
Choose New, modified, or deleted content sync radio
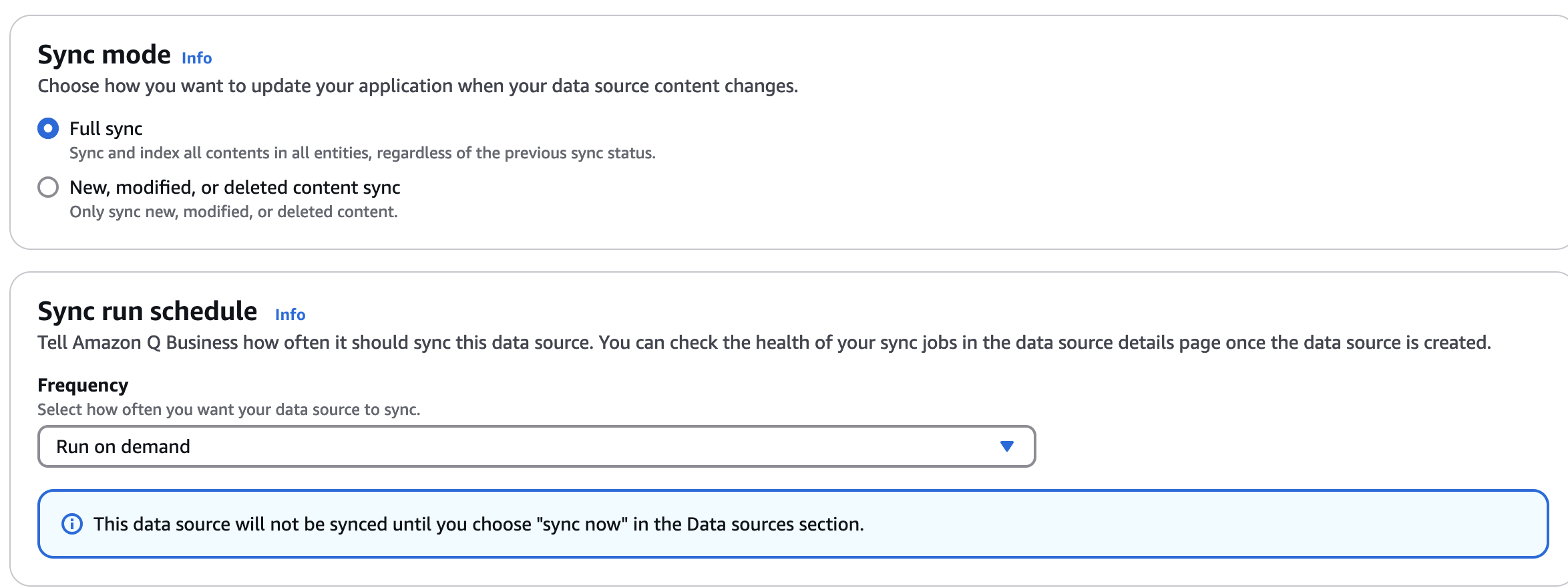[48, 187]
